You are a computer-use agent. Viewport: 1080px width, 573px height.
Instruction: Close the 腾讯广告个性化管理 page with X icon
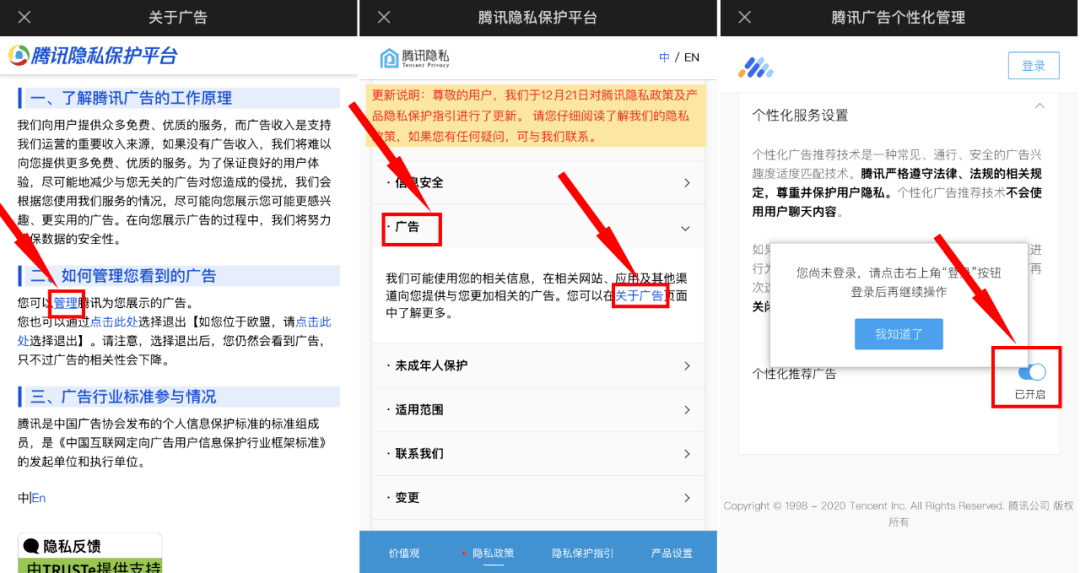tap(745, 17)
